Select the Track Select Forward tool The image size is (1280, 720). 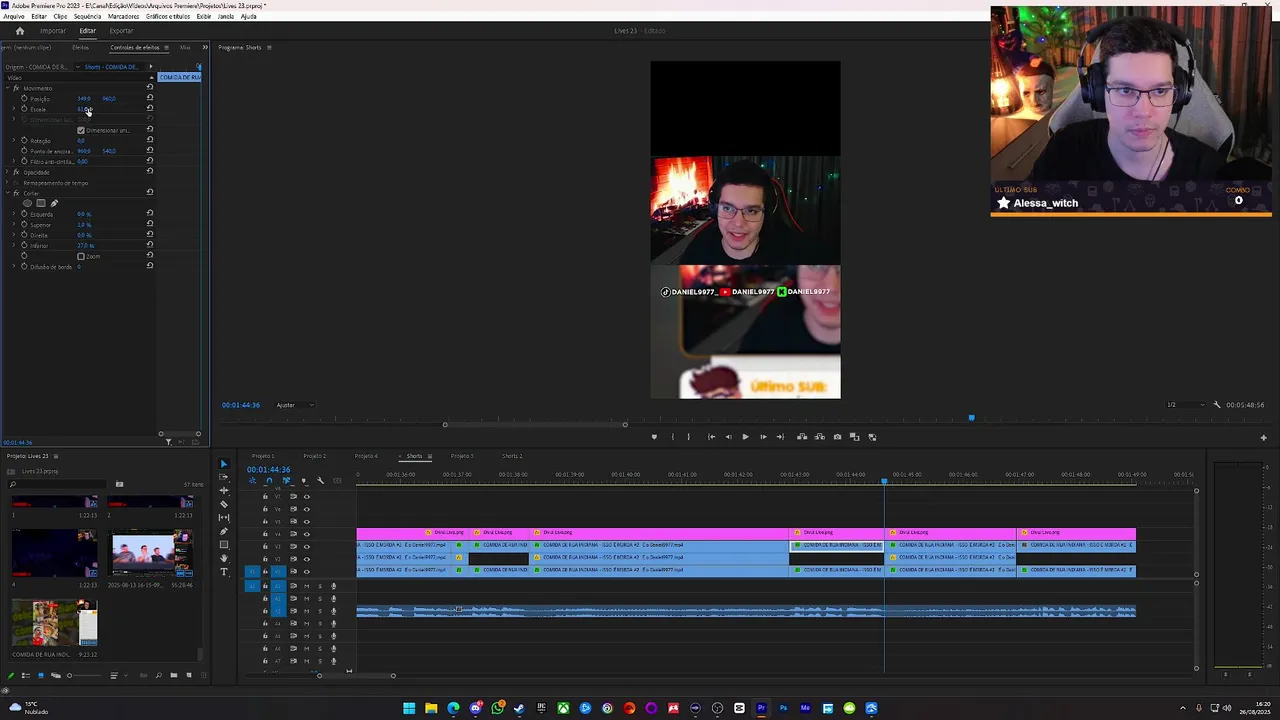pos(224,477)
